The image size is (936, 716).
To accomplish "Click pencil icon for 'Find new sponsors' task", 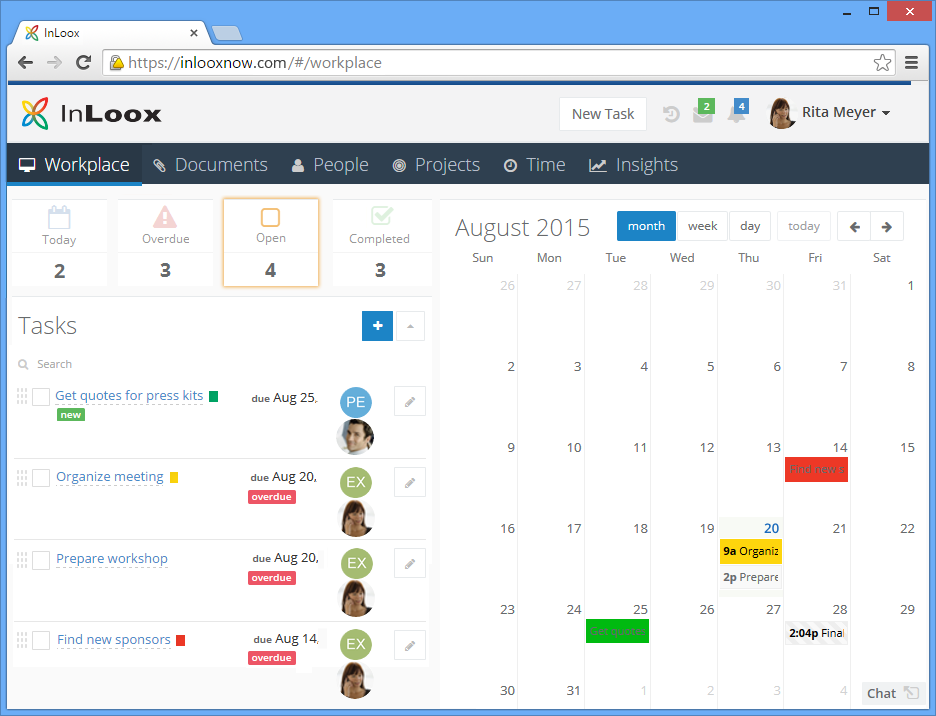I will [x=409, y=645].
